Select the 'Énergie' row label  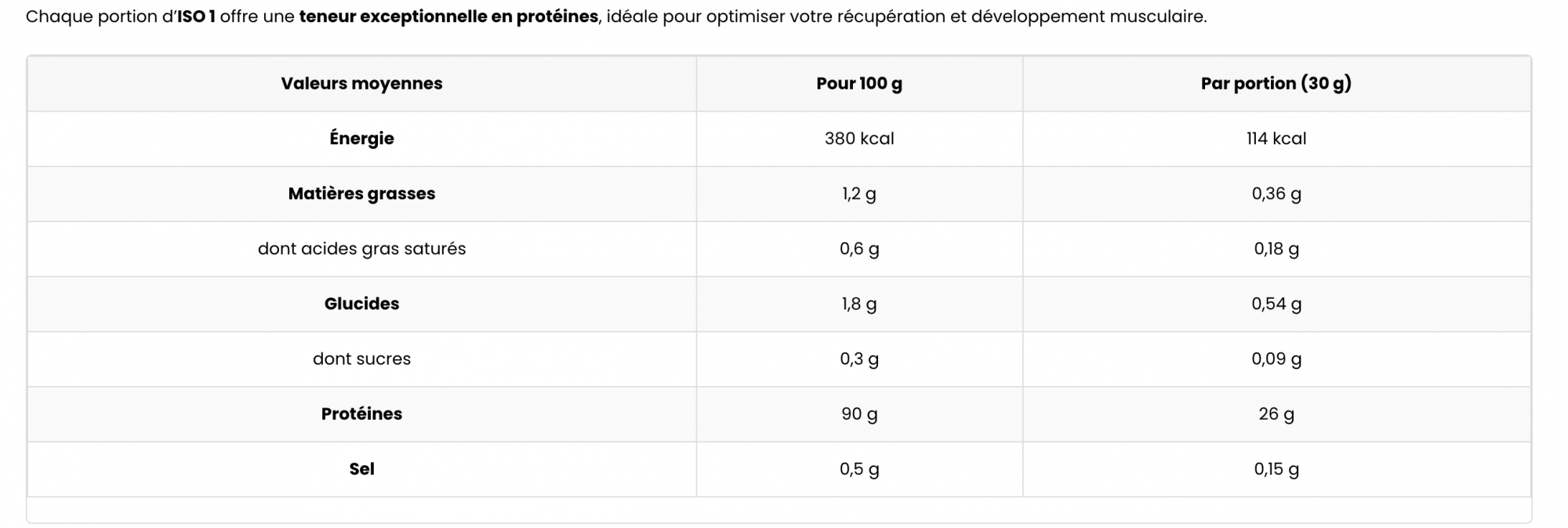[361, 138]
